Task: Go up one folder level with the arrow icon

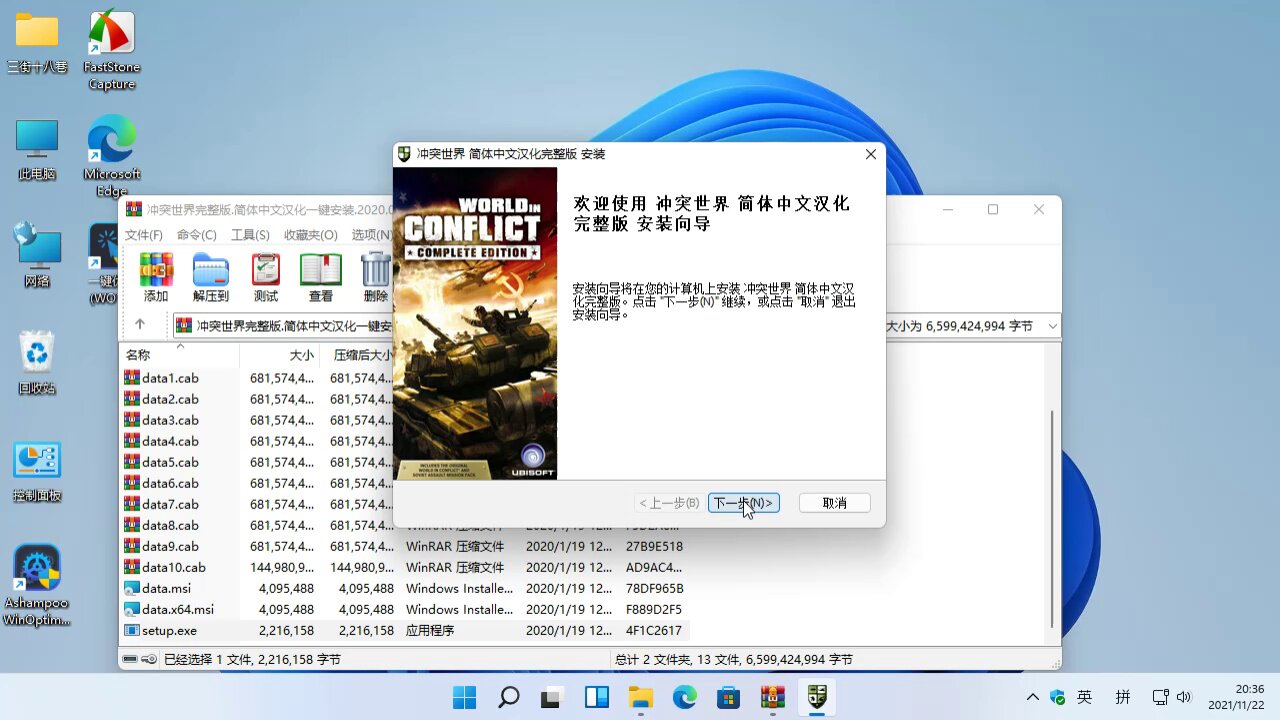Action: pos(141,324)
